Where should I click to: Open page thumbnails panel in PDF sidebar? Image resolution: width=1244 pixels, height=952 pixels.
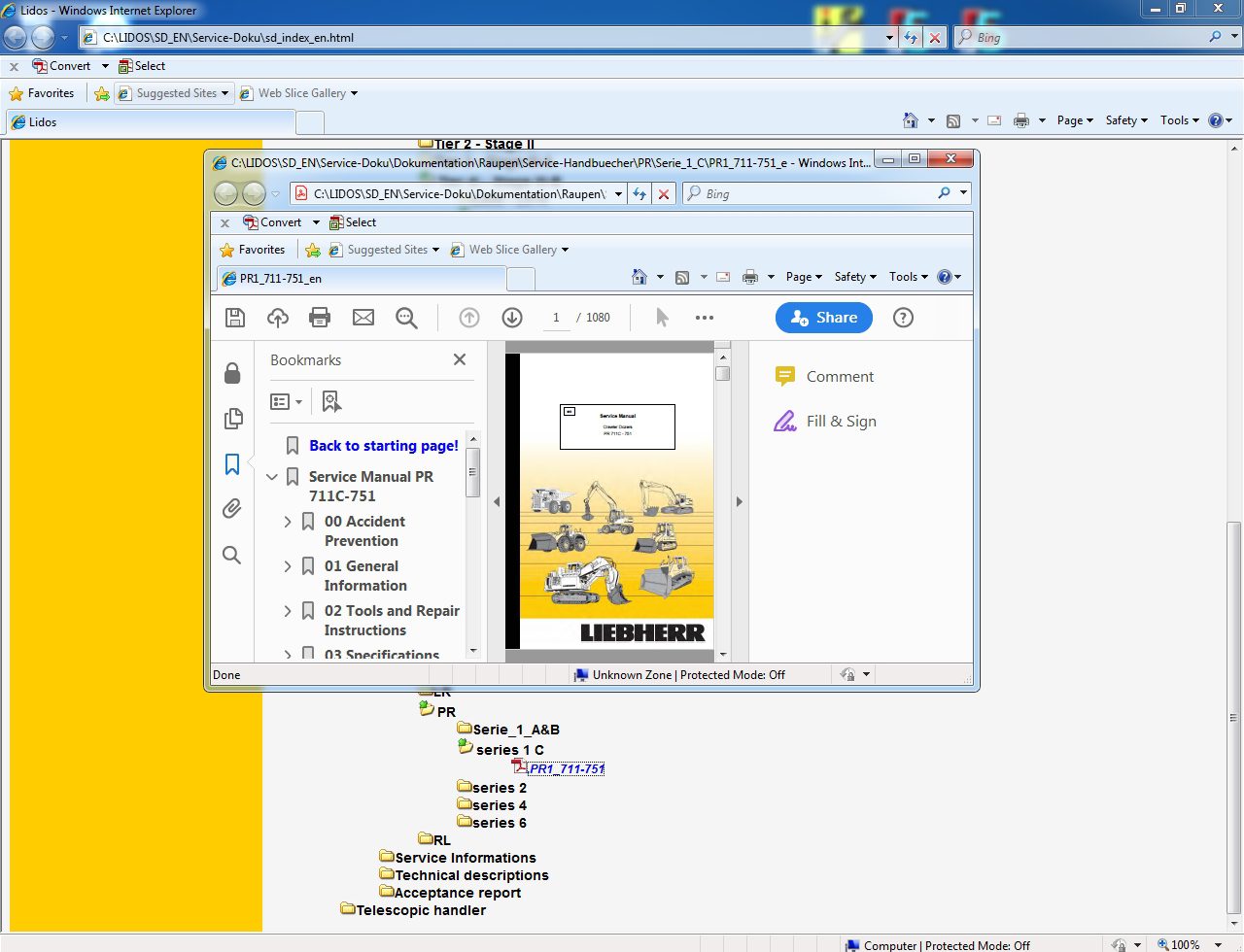pyautogui.click(x=232, y=419)
